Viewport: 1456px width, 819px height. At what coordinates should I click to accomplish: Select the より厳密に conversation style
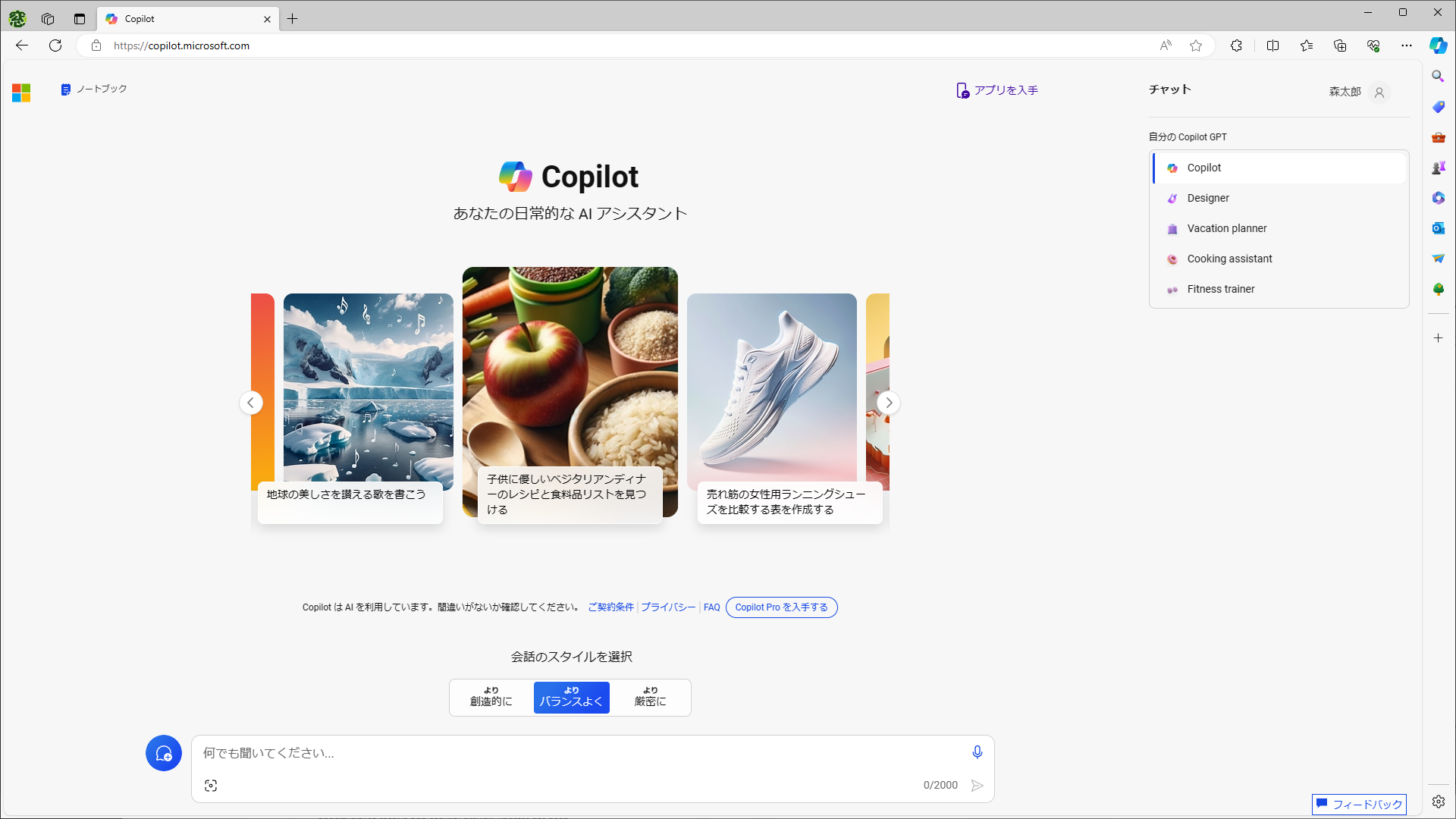650,697
